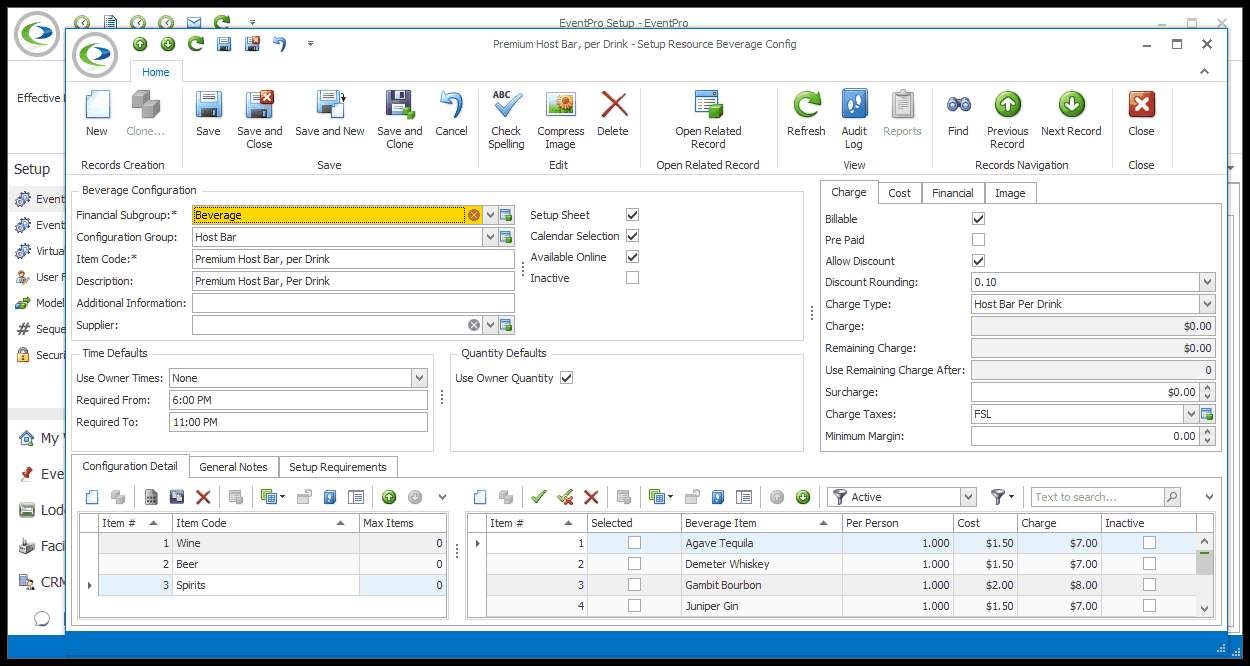Click the quick access undo arrow icon
The width and height of the screenshot is (1250, 666).
click(280, 44)
